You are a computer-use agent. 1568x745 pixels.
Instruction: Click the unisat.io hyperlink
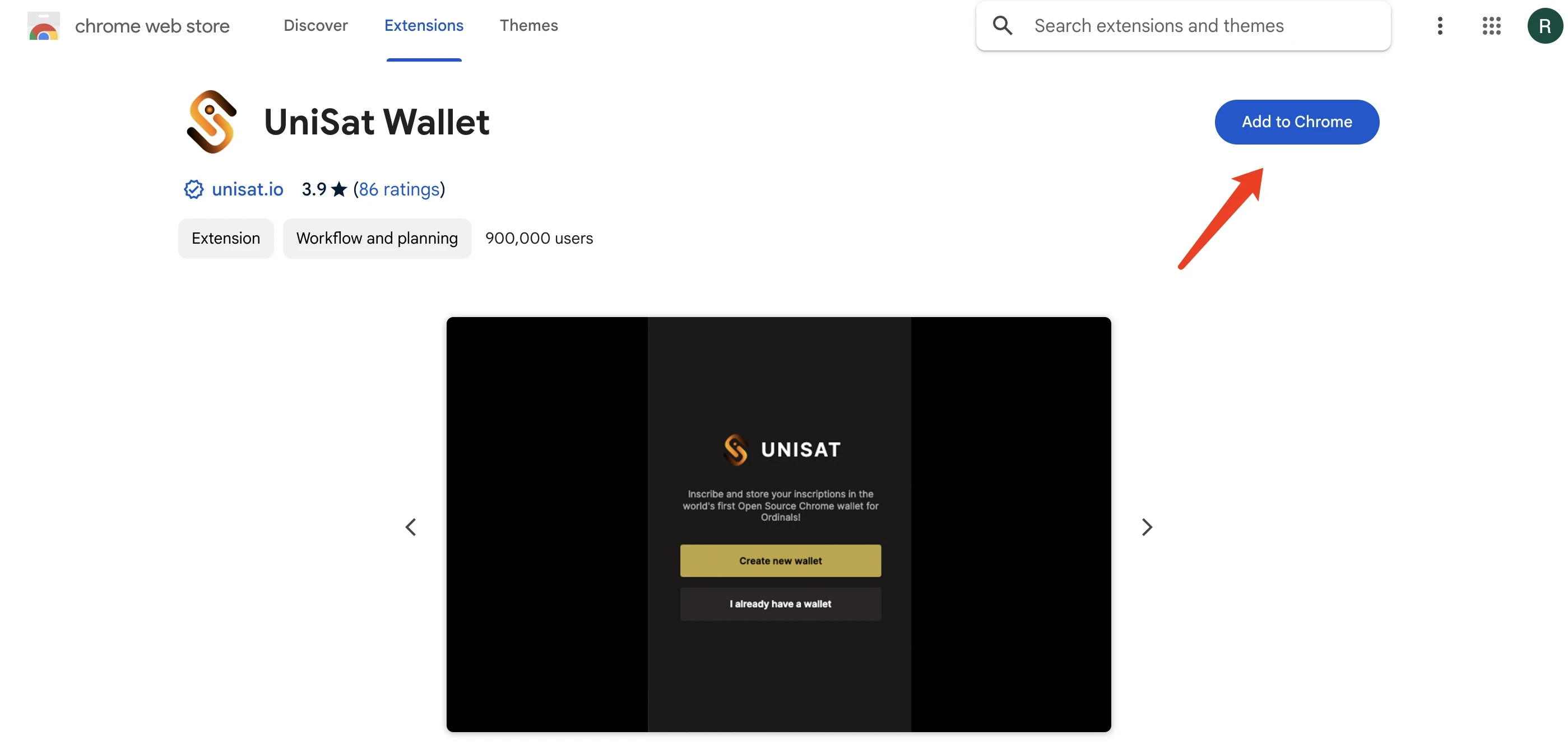point(247,189)
